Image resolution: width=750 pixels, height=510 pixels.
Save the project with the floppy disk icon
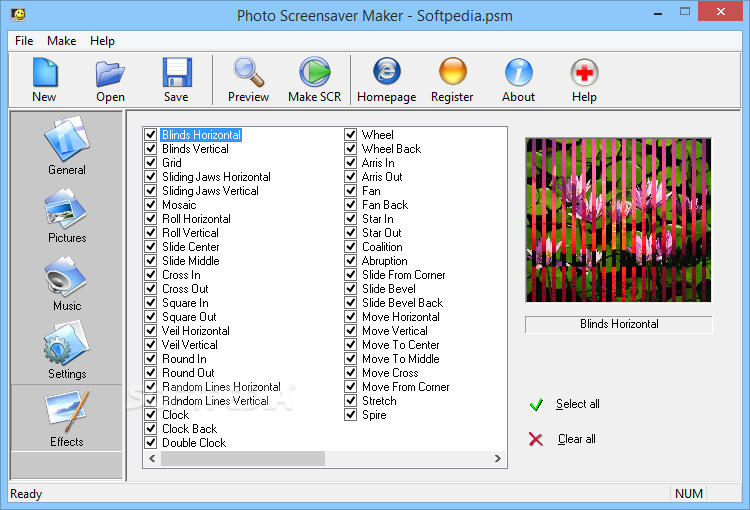(x=176, y=73)
